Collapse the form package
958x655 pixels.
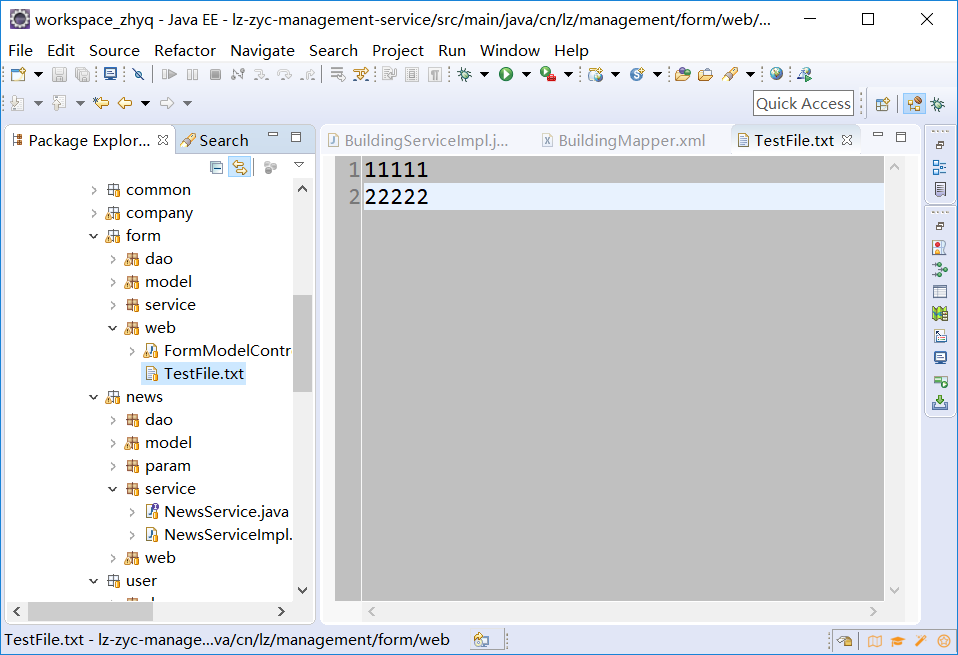93,236
